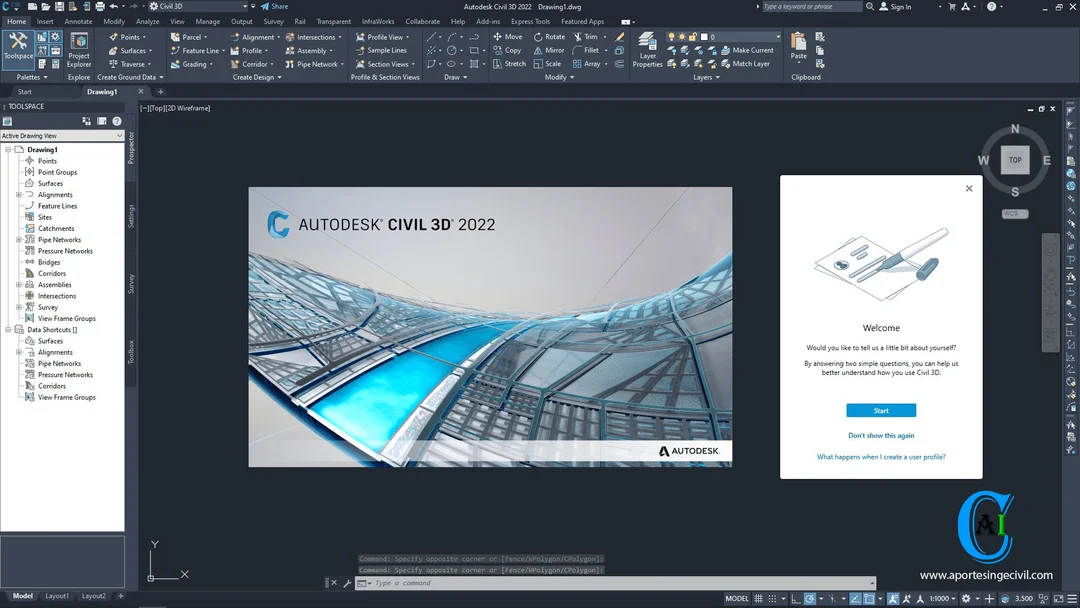
Task: Click the Parcel tool icon
Action: [x=176, y=37]
